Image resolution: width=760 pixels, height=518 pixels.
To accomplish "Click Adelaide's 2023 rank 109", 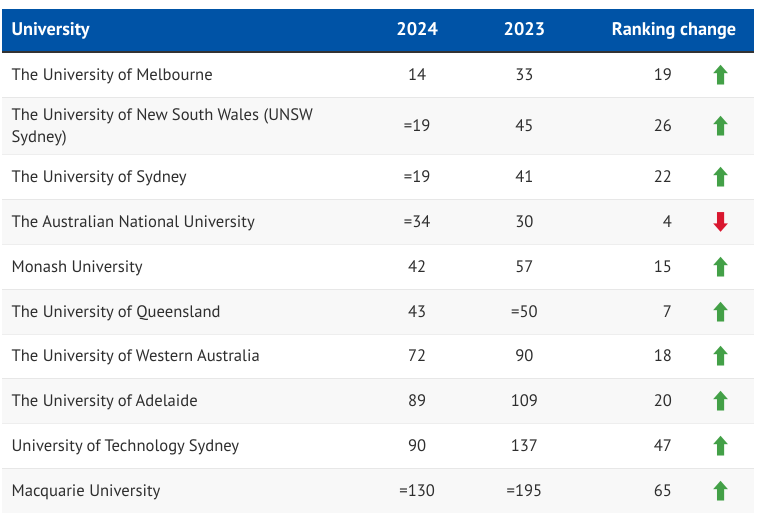I will [x=524, y=401].
